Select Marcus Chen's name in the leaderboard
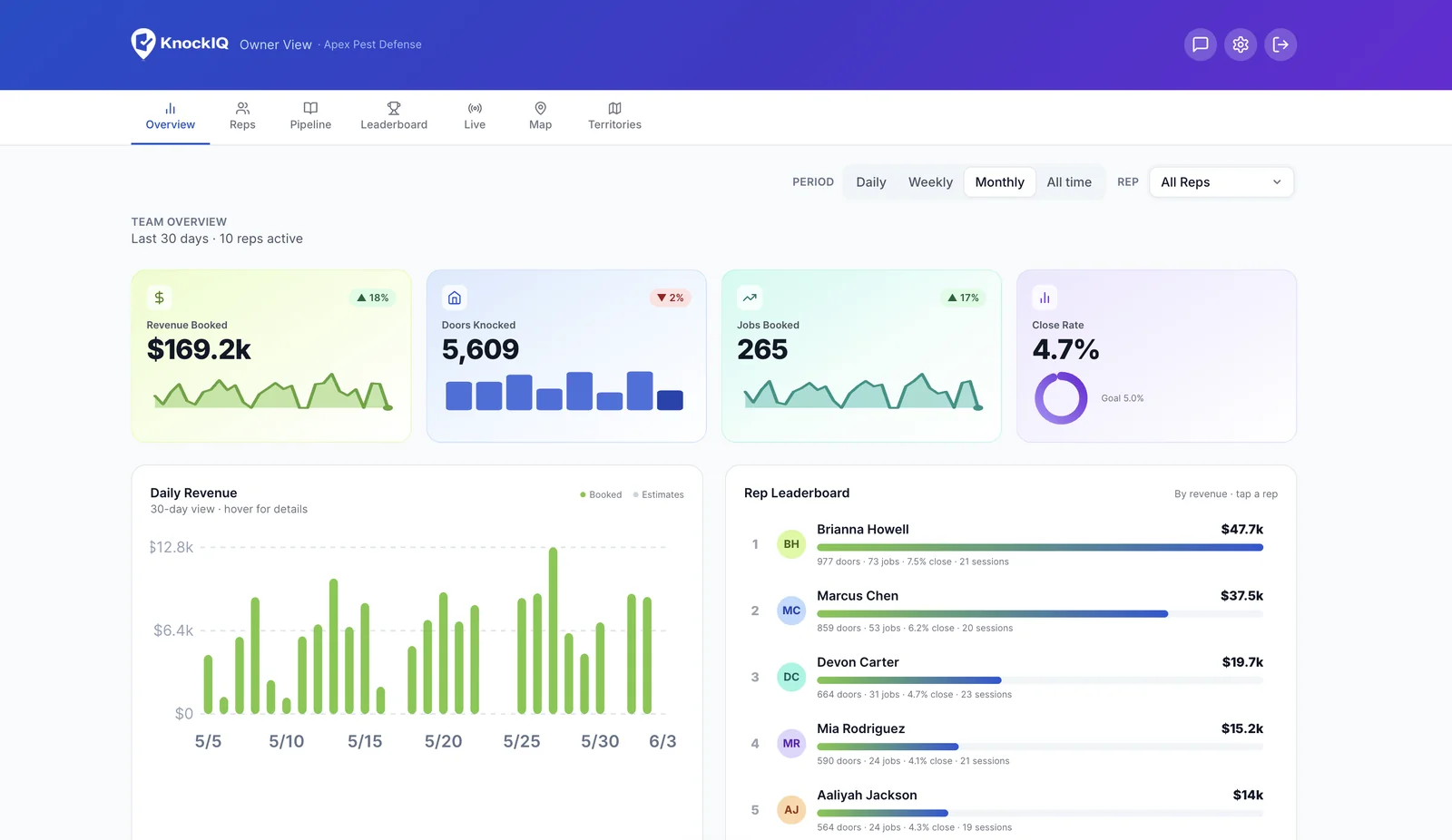Screen dimensions: 1452x840 tap(858, 596)
